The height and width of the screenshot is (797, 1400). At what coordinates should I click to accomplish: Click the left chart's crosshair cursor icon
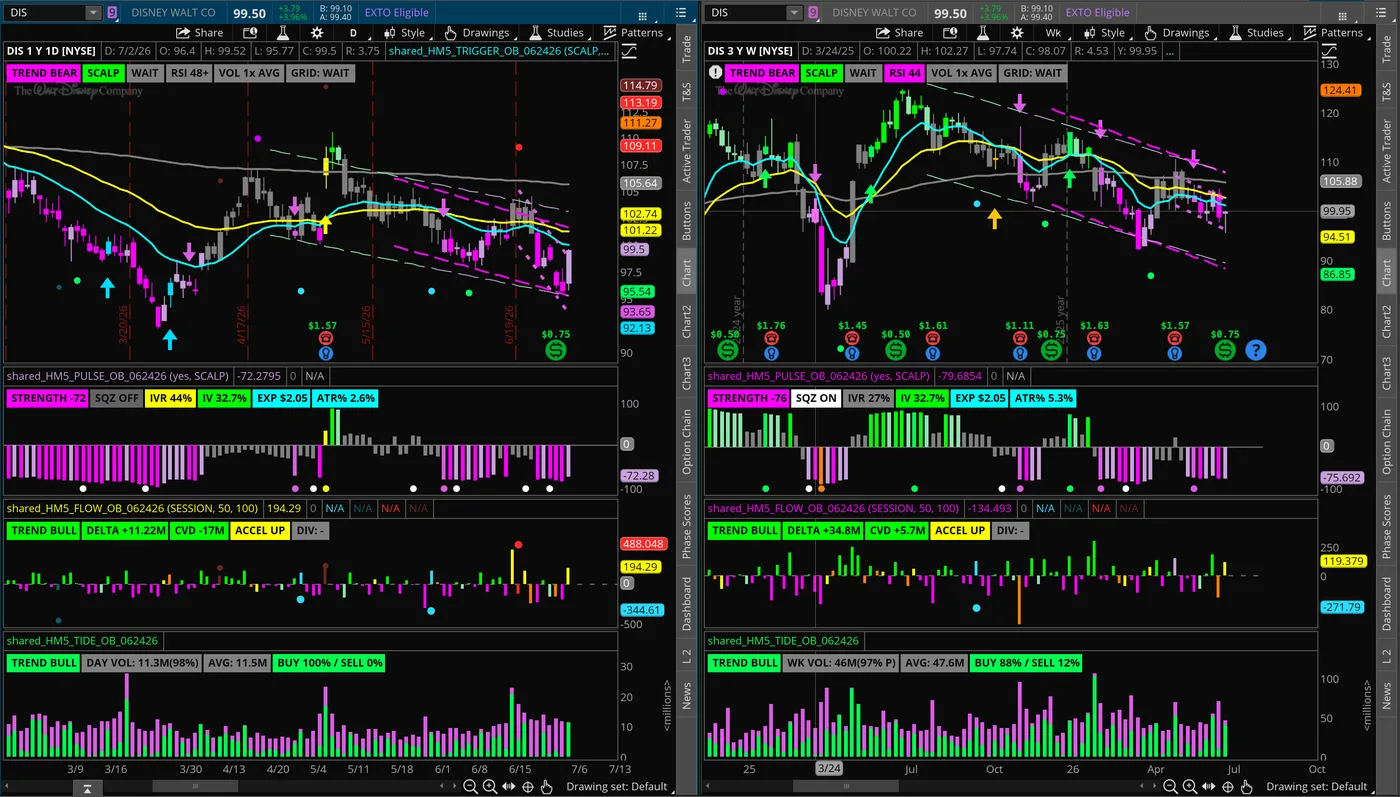(x=528, y=786)
